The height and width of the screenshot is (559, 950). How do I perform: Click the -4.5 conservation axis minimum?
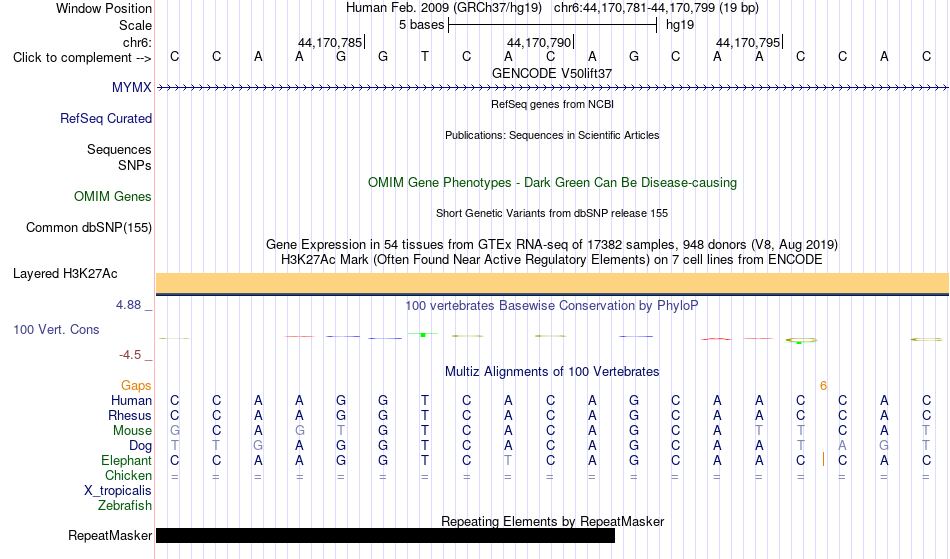[130, 355]
